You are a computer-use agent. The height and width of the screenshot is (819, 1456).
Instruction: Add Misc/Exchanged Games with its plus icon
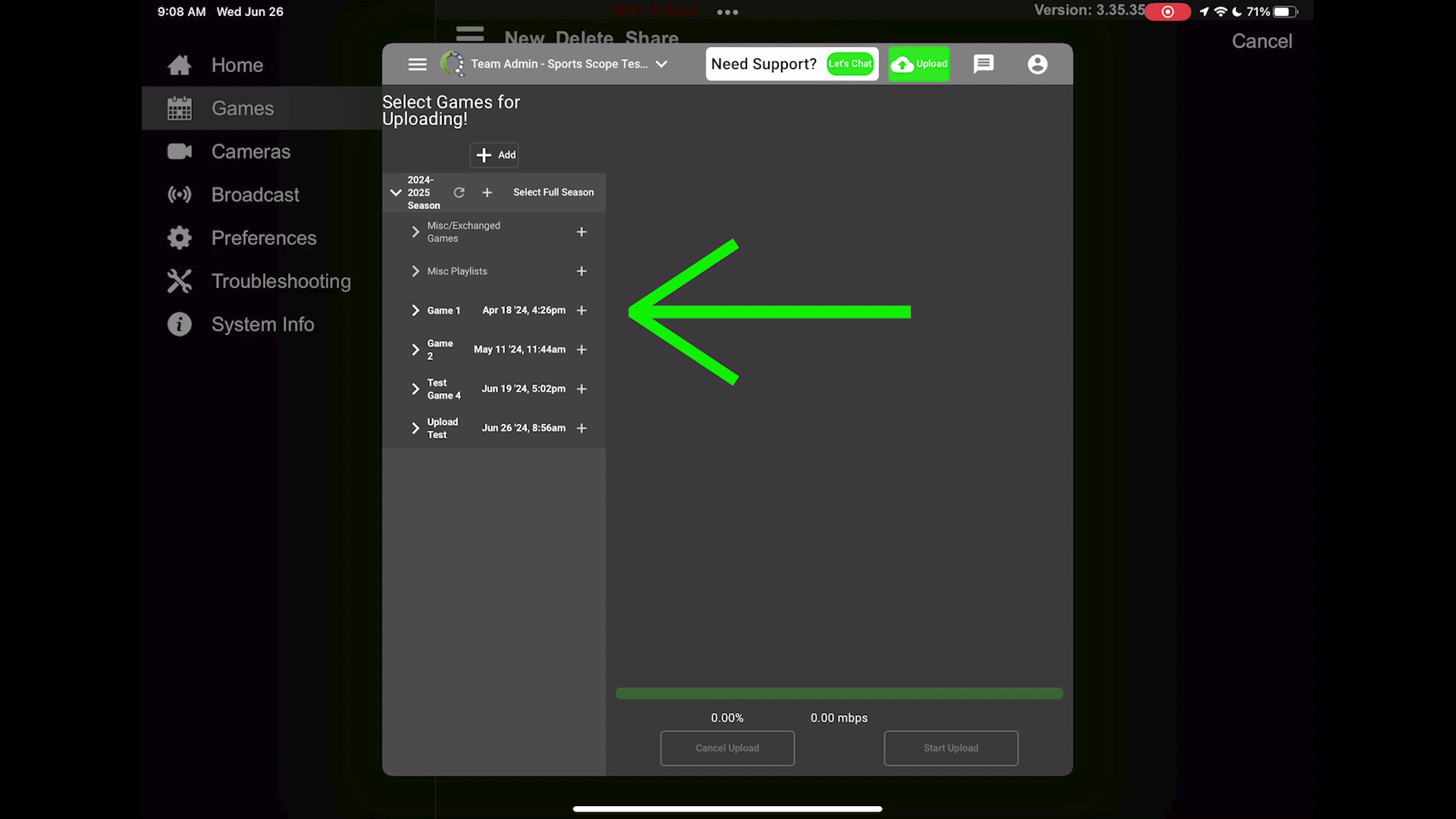tap(582, 232)
